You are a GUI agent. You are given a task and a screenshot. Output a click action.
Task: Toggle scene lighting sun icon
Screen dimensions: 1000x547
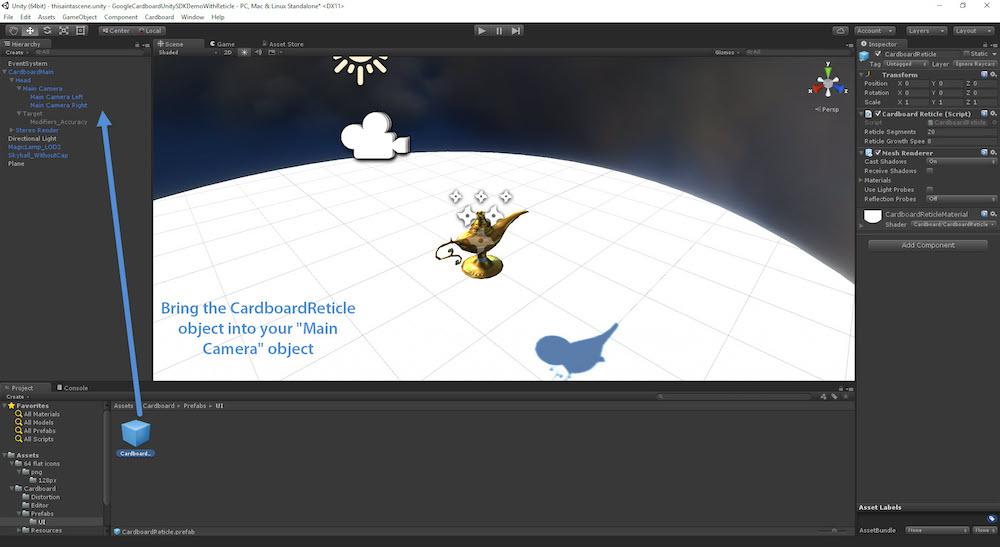[x=244, y=52]
